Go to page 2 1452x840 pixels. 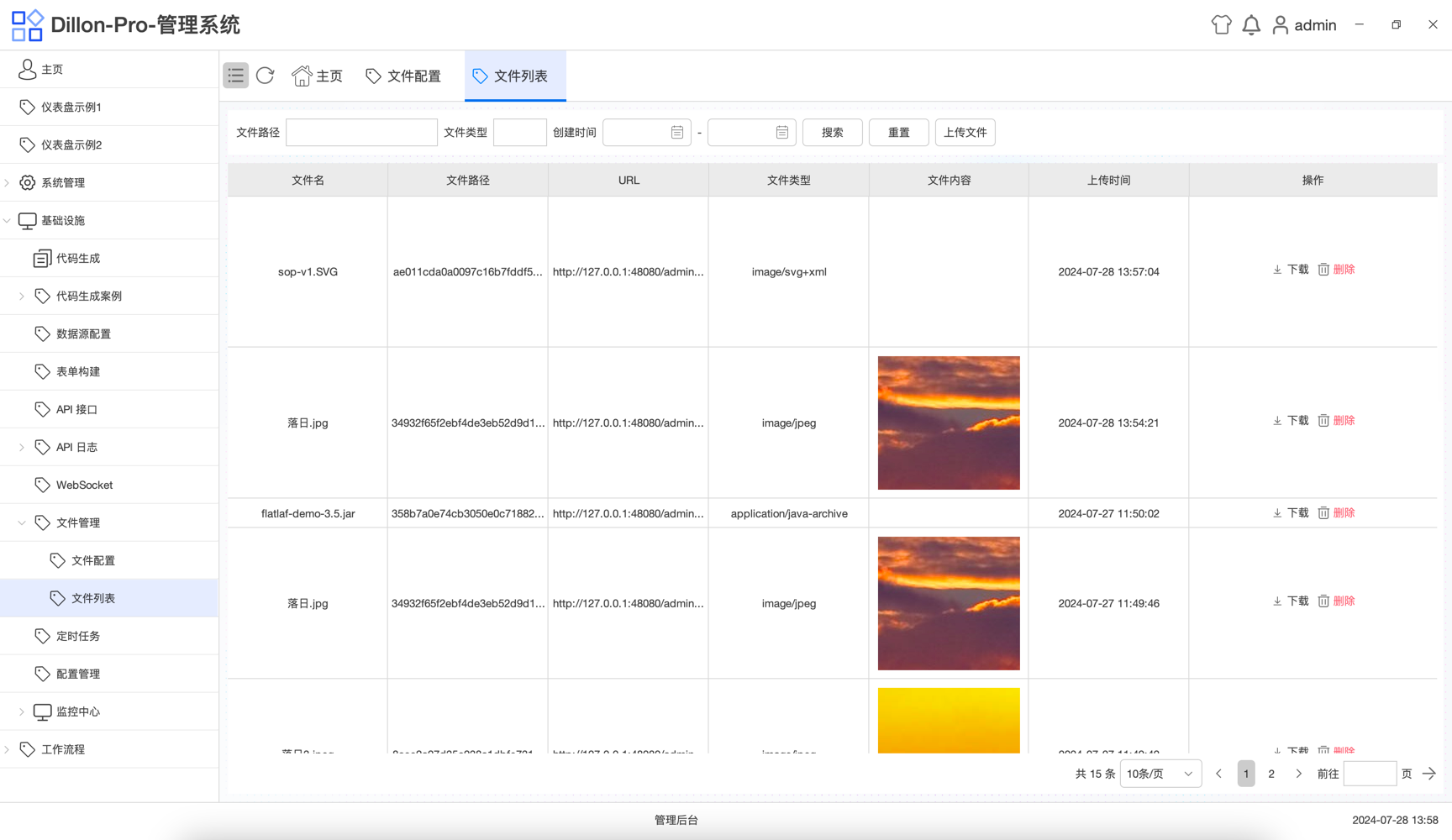[x=1271, y=774]
